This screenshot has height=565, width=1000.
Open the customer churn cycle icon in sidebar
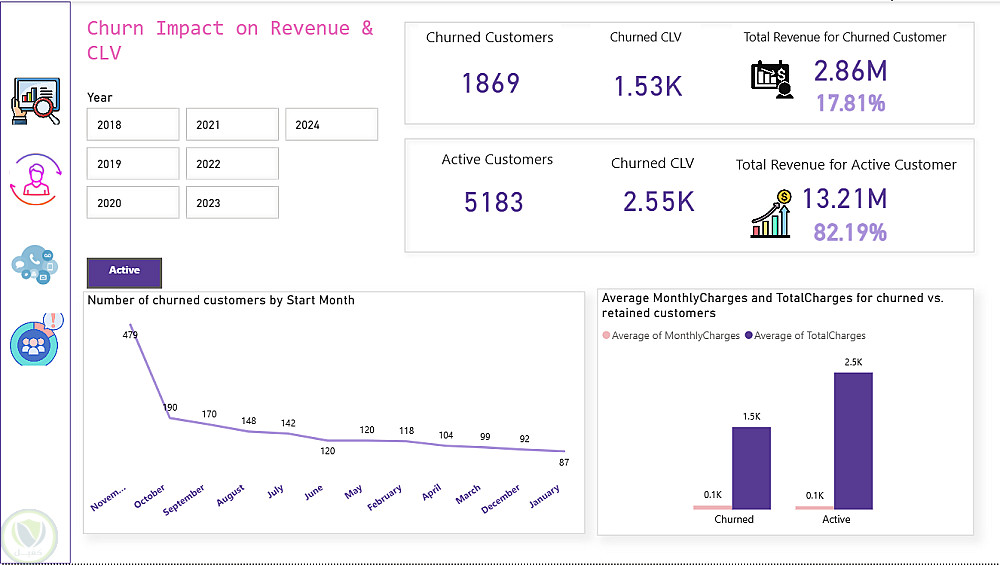(x=36, y=179)
